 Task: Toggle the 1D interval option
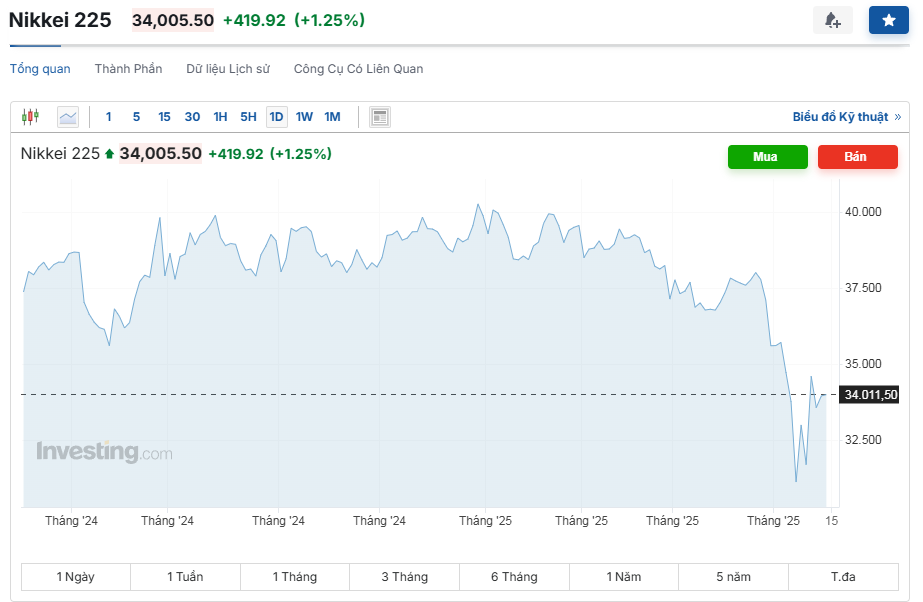click(x=276, y=117)
